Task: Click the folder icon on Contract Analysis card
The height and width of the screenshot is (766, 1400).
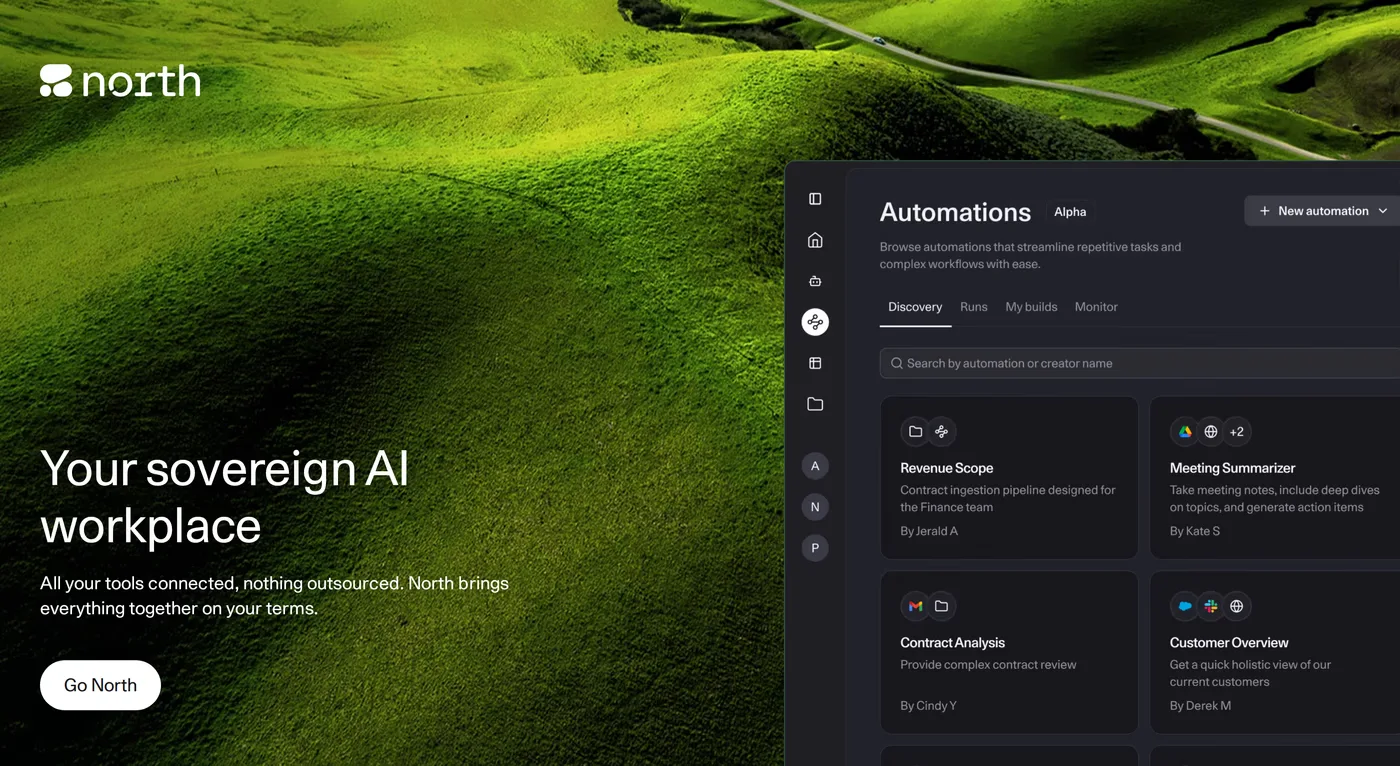Action: point(941,606)
